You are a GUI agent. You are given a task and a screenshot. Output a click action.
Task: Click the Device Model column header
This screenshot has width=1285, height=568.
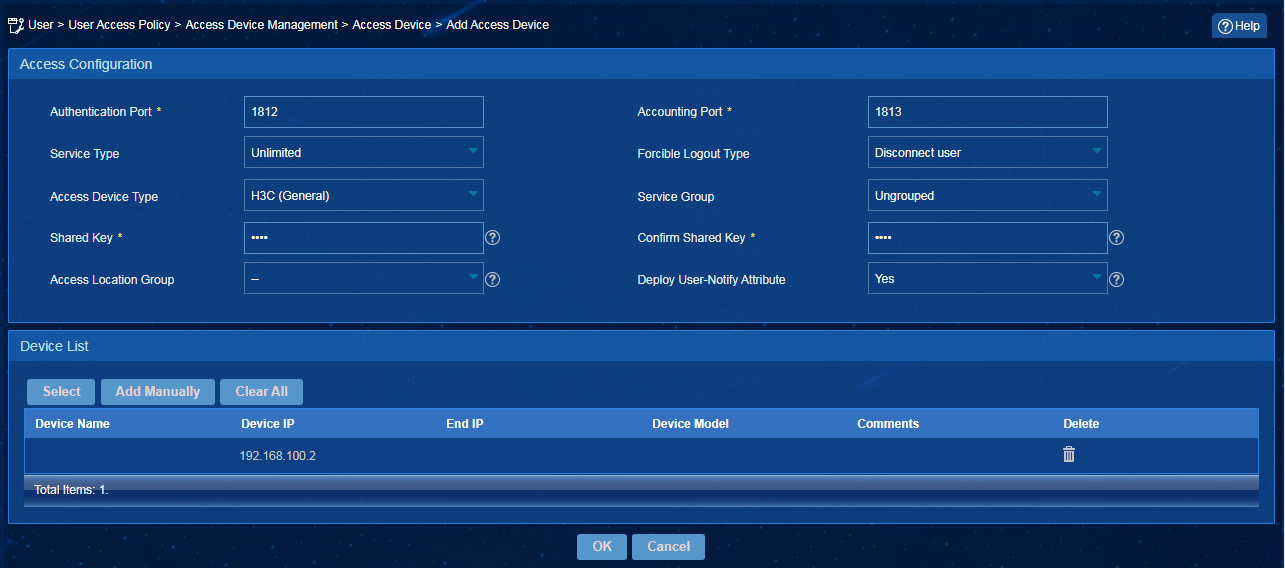coord(690,424)
